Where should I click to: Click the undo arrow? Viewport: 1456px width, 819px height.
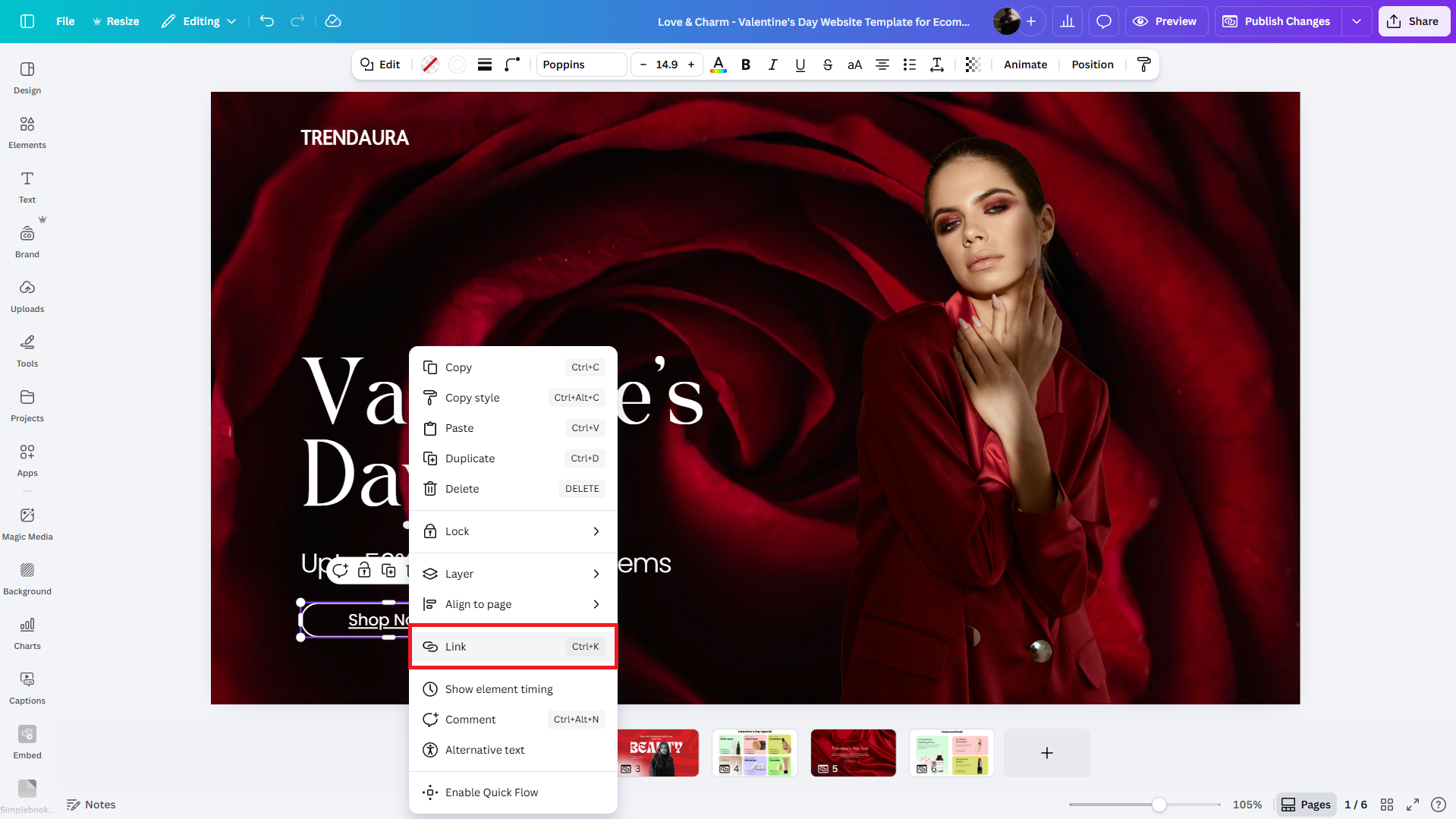[x=267, y=21]
